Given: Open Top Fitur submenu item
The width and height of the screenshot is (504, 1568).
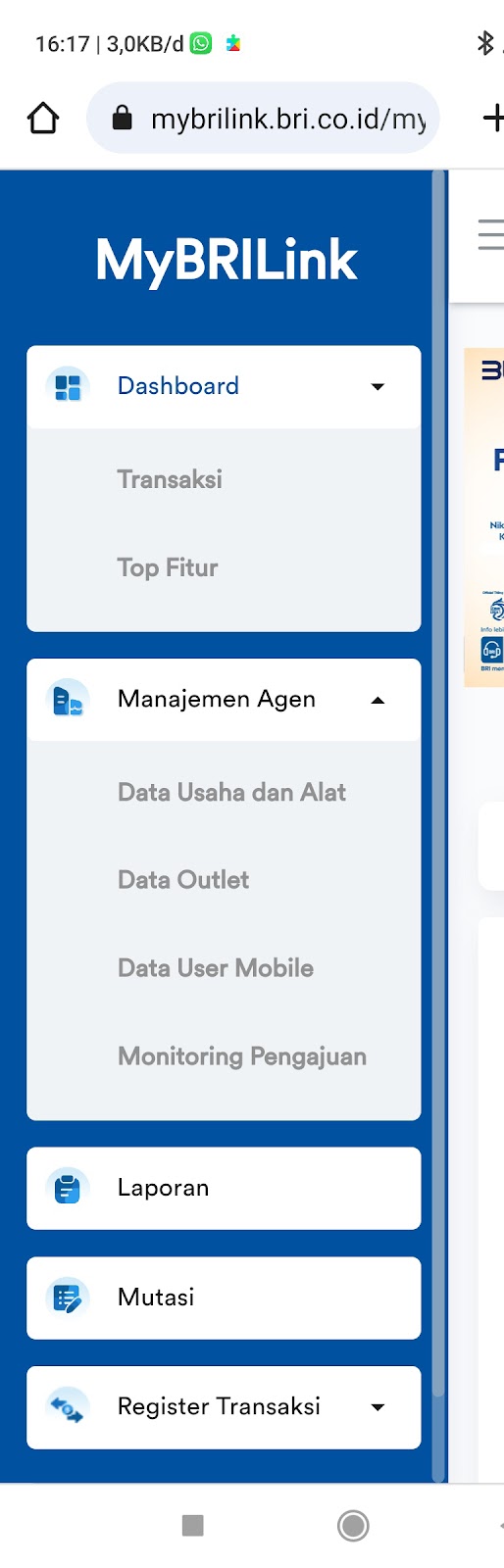Looking at the screenshot, I should click(168, 567).
